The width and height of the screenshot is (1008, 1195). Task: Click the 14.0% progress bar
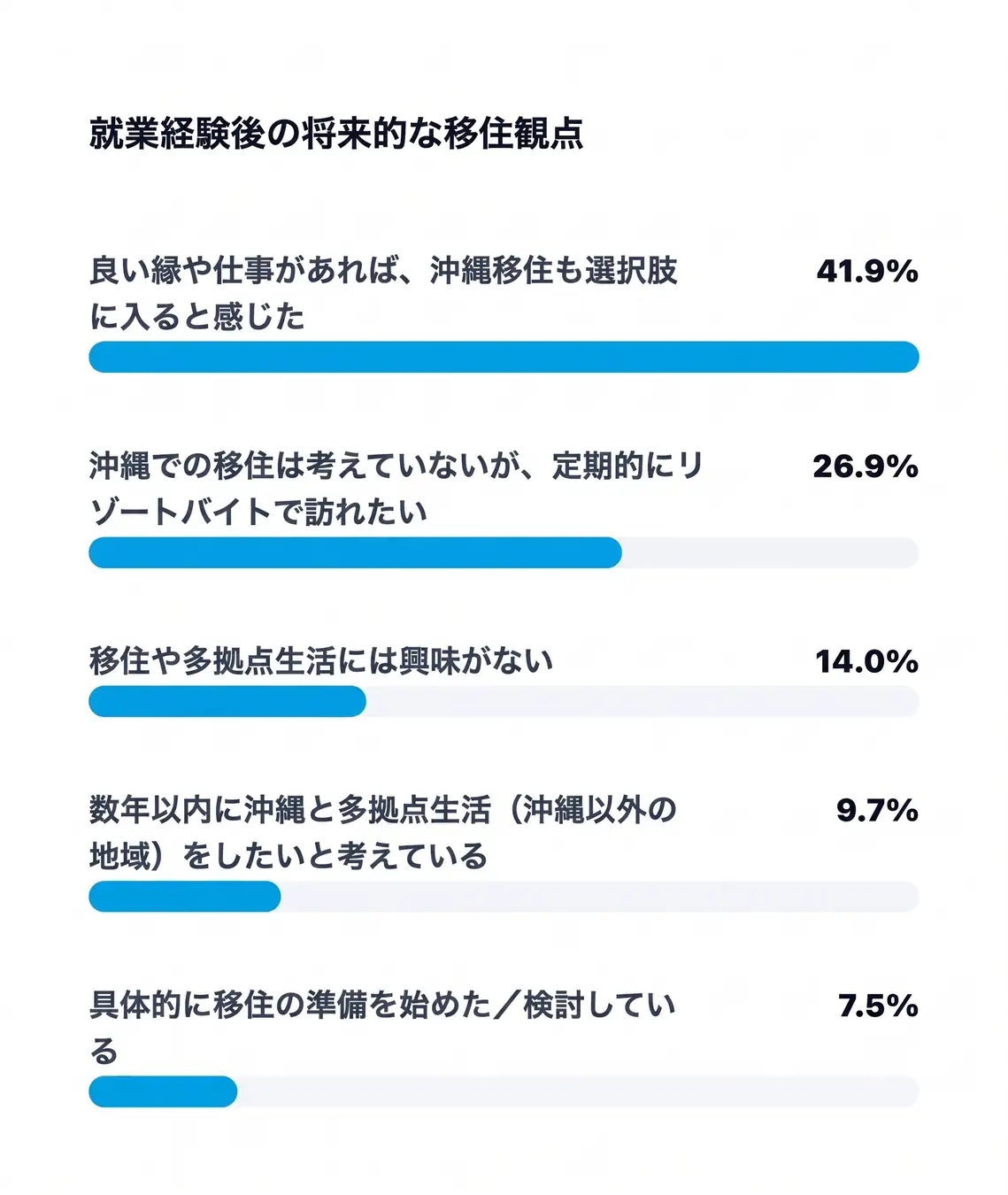[x=504, y=701]
